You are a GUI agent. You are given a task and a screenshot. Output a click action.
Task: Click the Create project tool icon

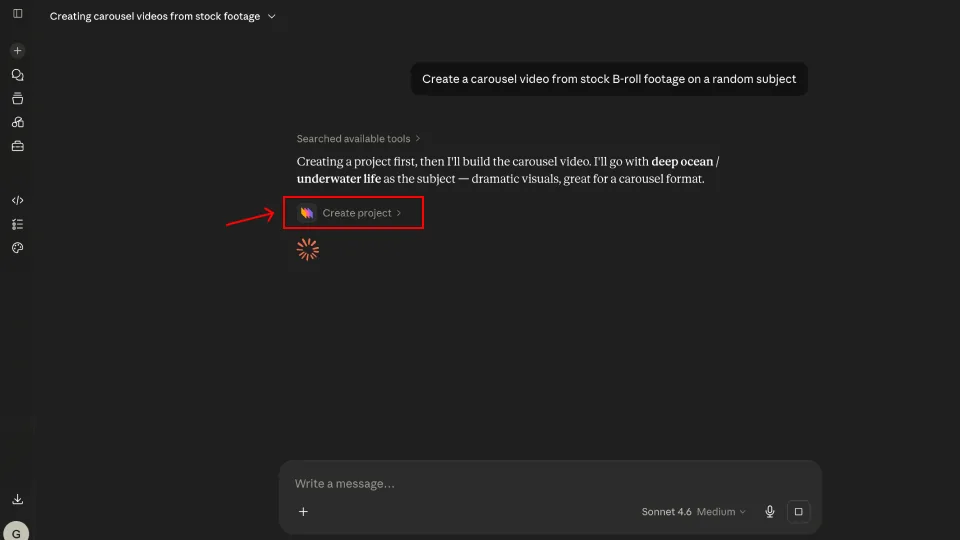point(307,213)
